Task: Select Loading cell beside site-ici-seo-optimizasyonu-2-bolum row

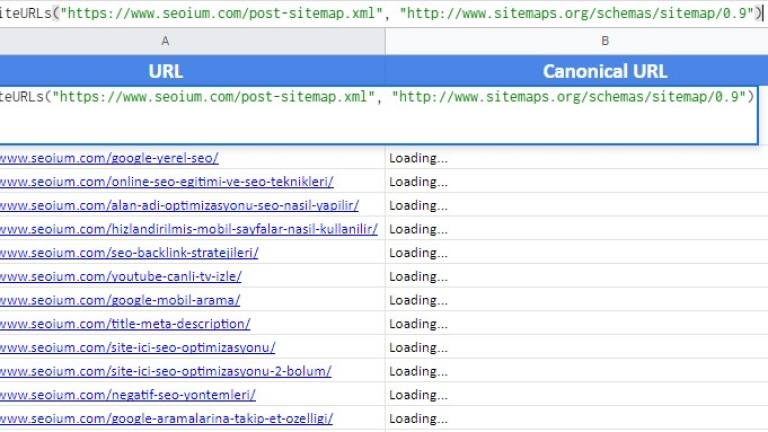Action: 576,371
